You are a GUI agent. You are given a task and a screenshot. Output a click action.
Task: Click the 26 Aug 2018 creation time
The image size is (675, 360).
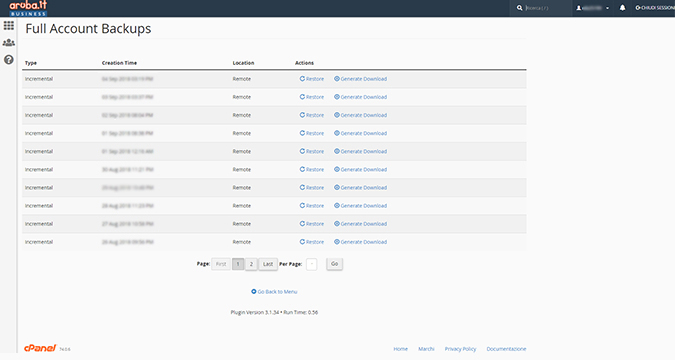point(127,242)
